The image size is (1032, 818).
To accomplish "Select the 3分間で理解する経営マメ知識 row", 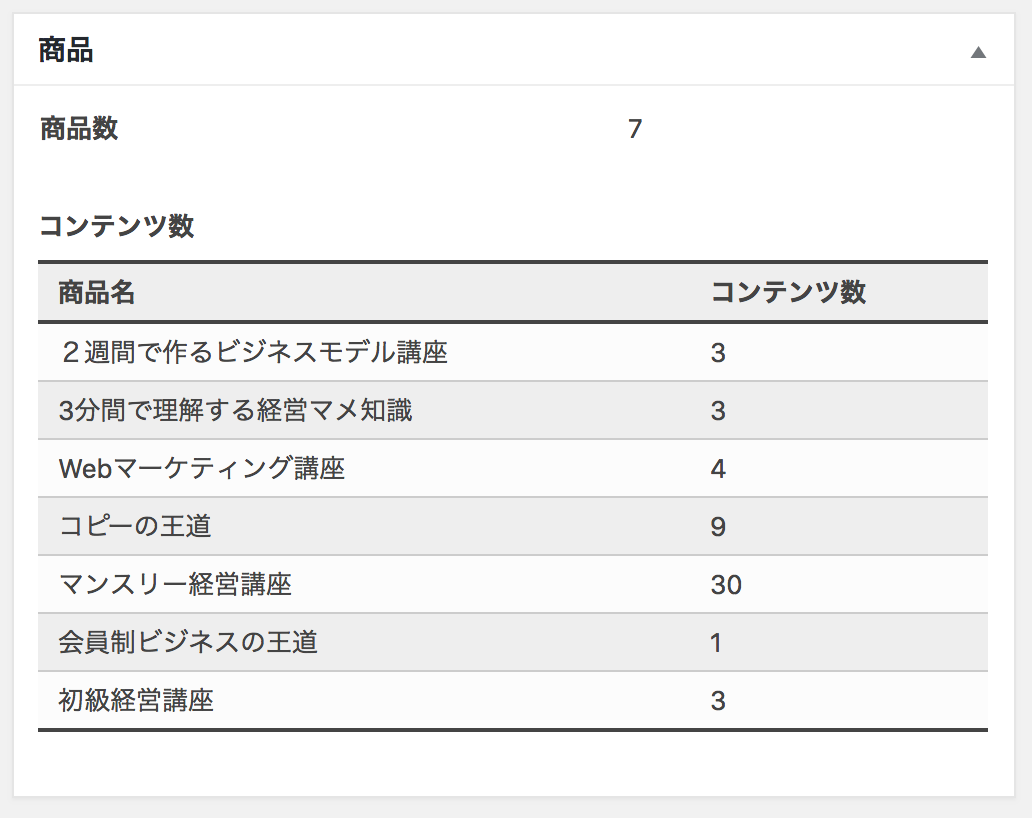I will [x=236, y=410].
